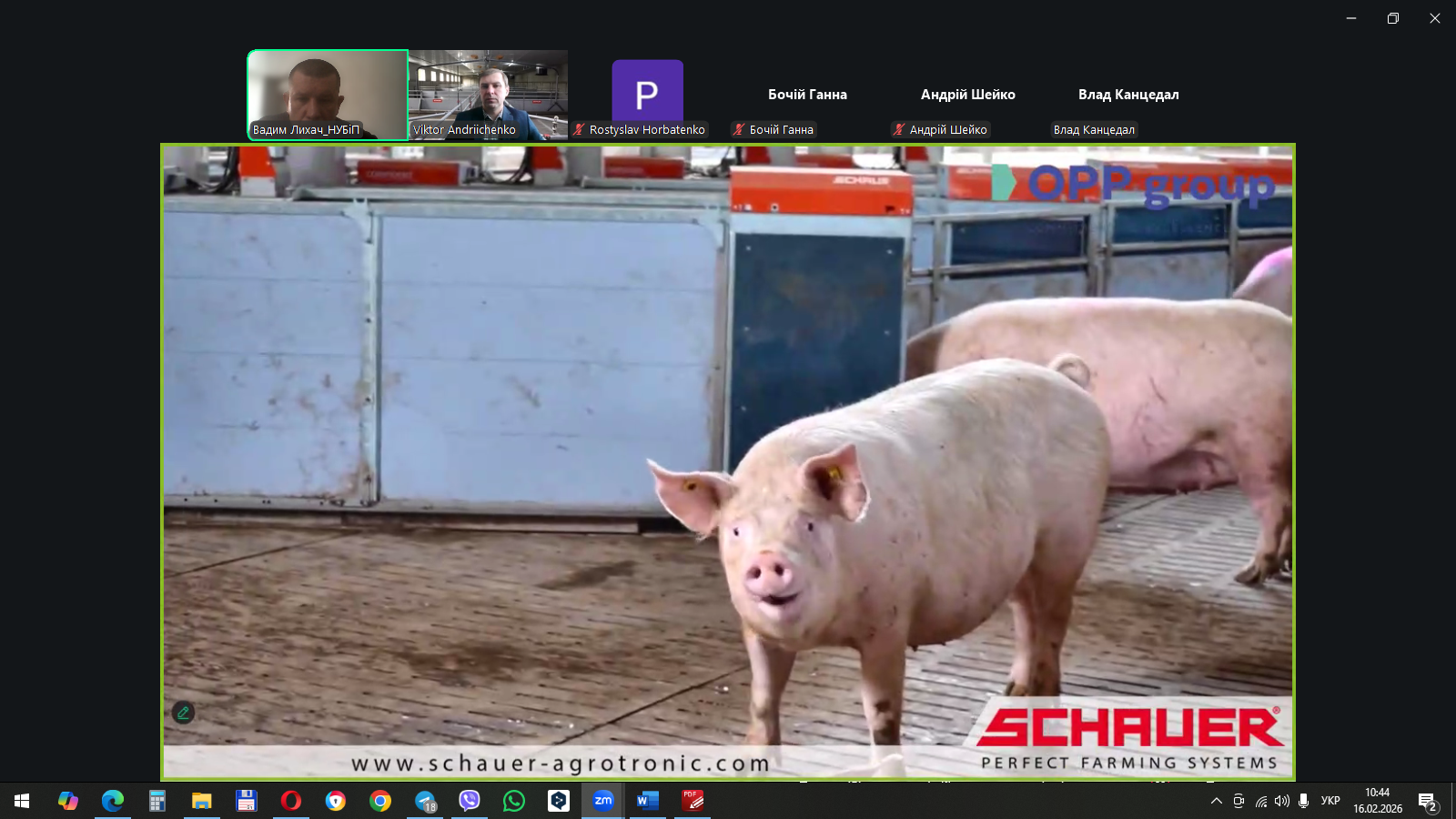Open the white square-icon app on taskbar

(559, 801)
